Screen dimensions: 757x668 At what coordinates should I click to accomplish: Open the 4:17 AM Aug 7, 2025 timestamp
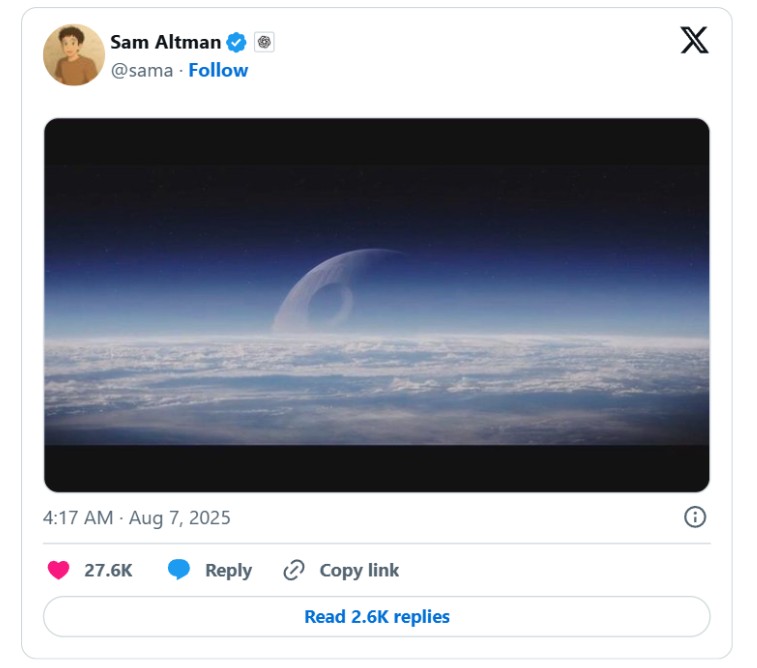[137, 518]
